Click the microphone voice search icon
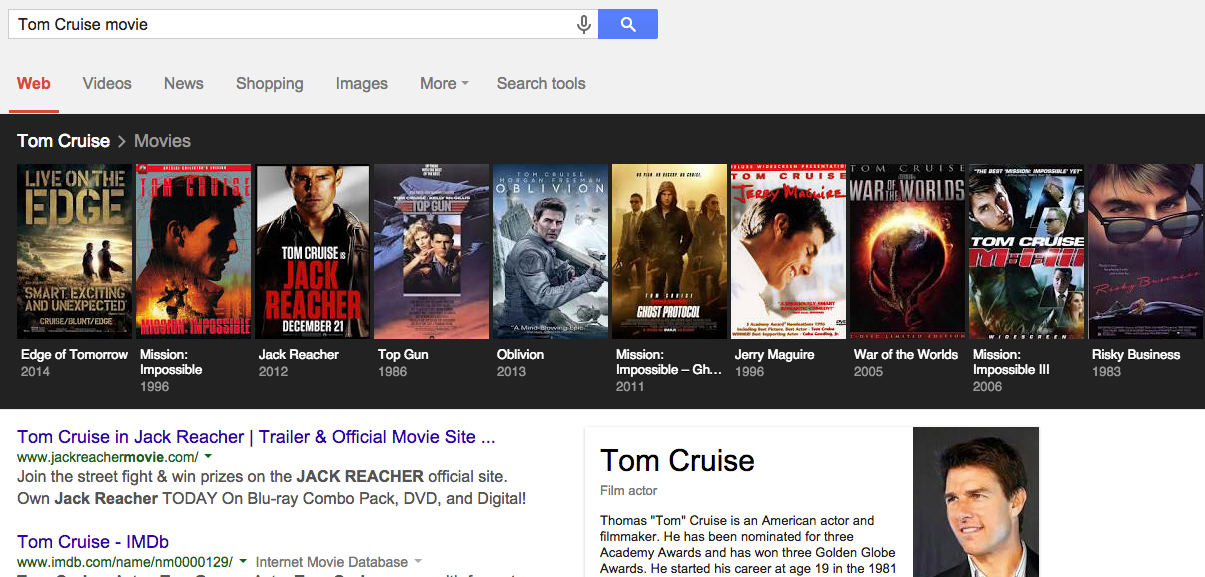The width and height of the screenshot is (1205, 577). tap(584, 25)
